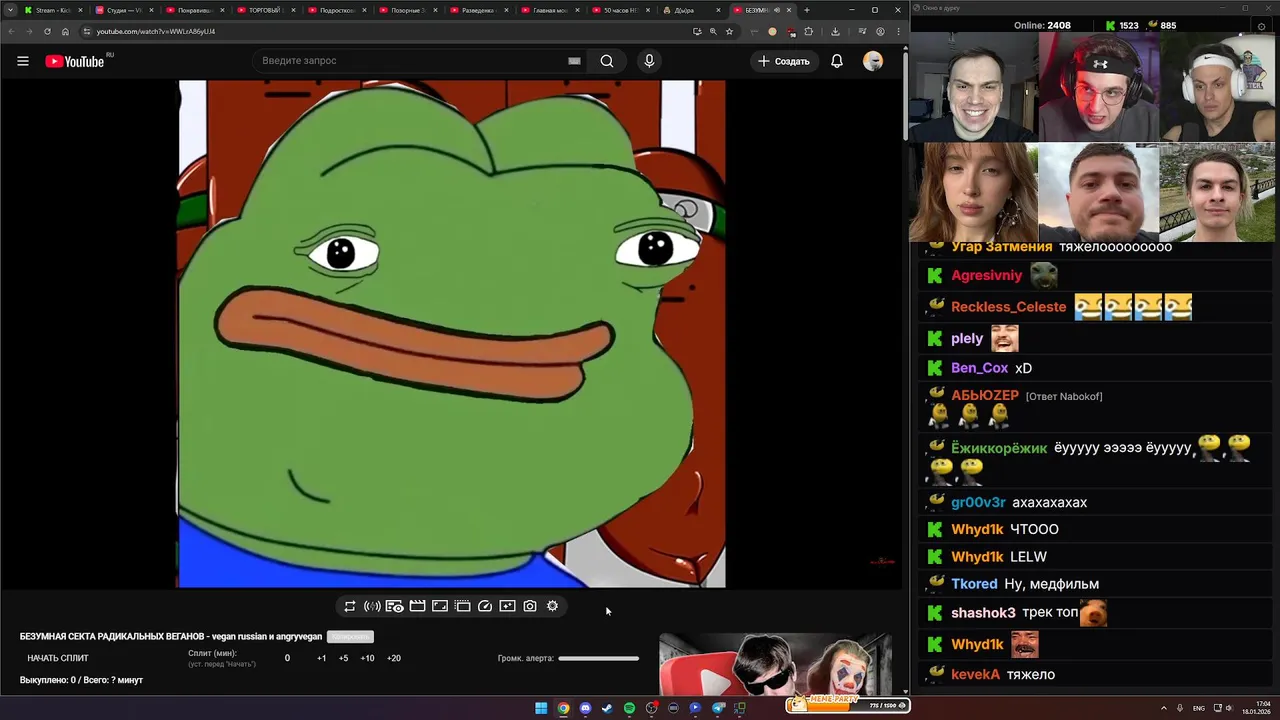This screenshot has width=1280, height=720.
Task: Switch to the ТОРГОВЫЙ tab
Action: pyautogui.click(x=266, y=10)
